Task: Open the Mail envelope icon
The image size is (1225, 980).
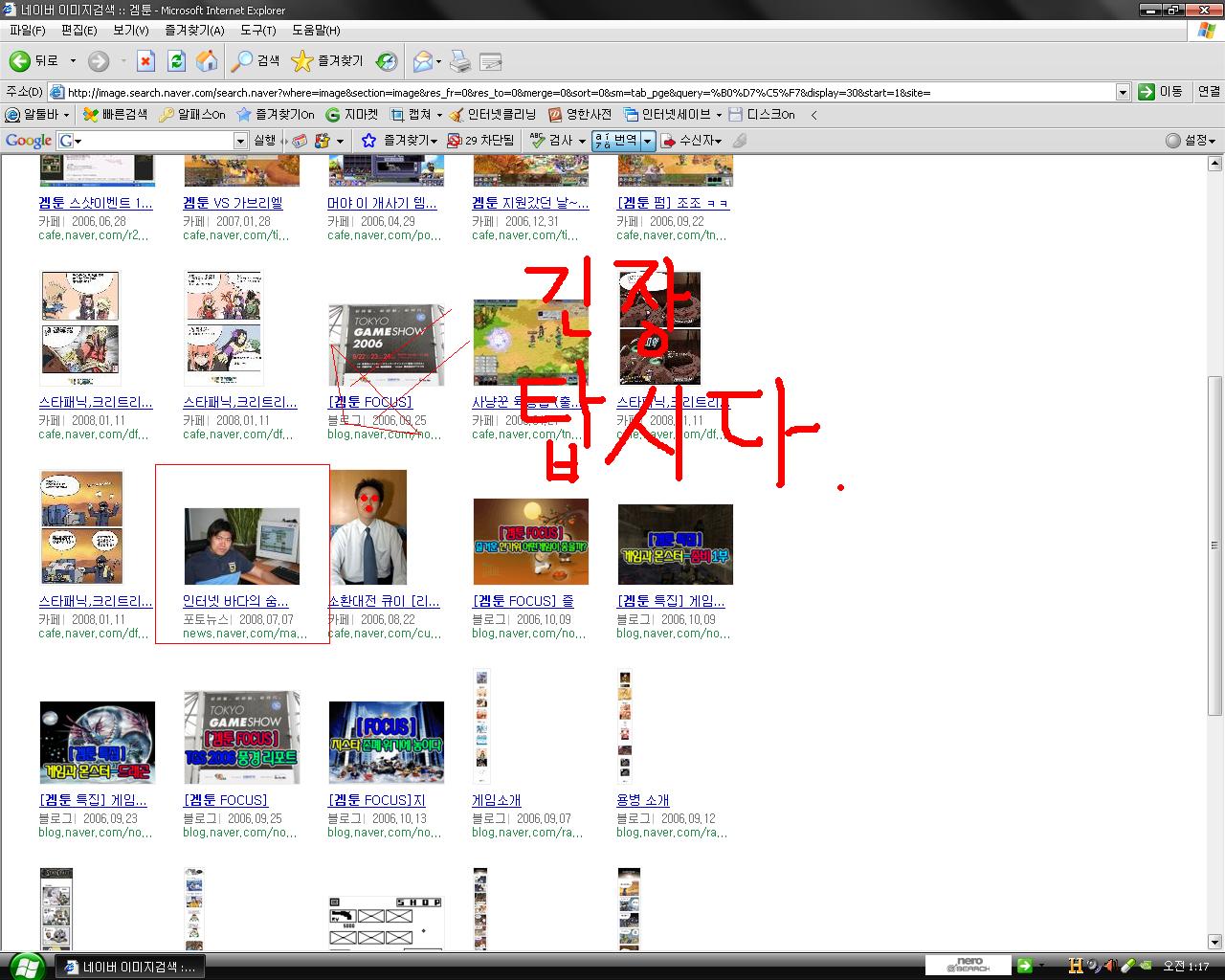Action: click(x=422, y=61)
